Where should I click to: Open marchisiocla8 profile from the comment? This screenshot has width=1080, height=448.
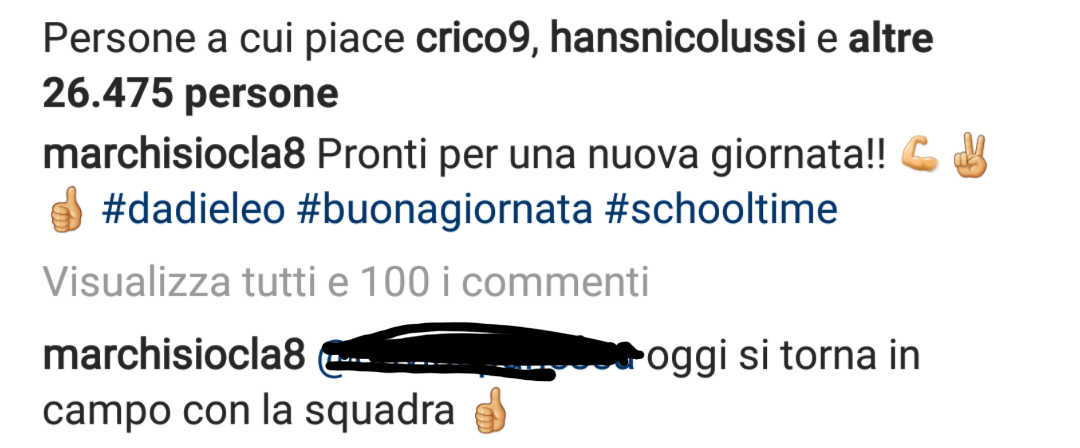(174, 357)
